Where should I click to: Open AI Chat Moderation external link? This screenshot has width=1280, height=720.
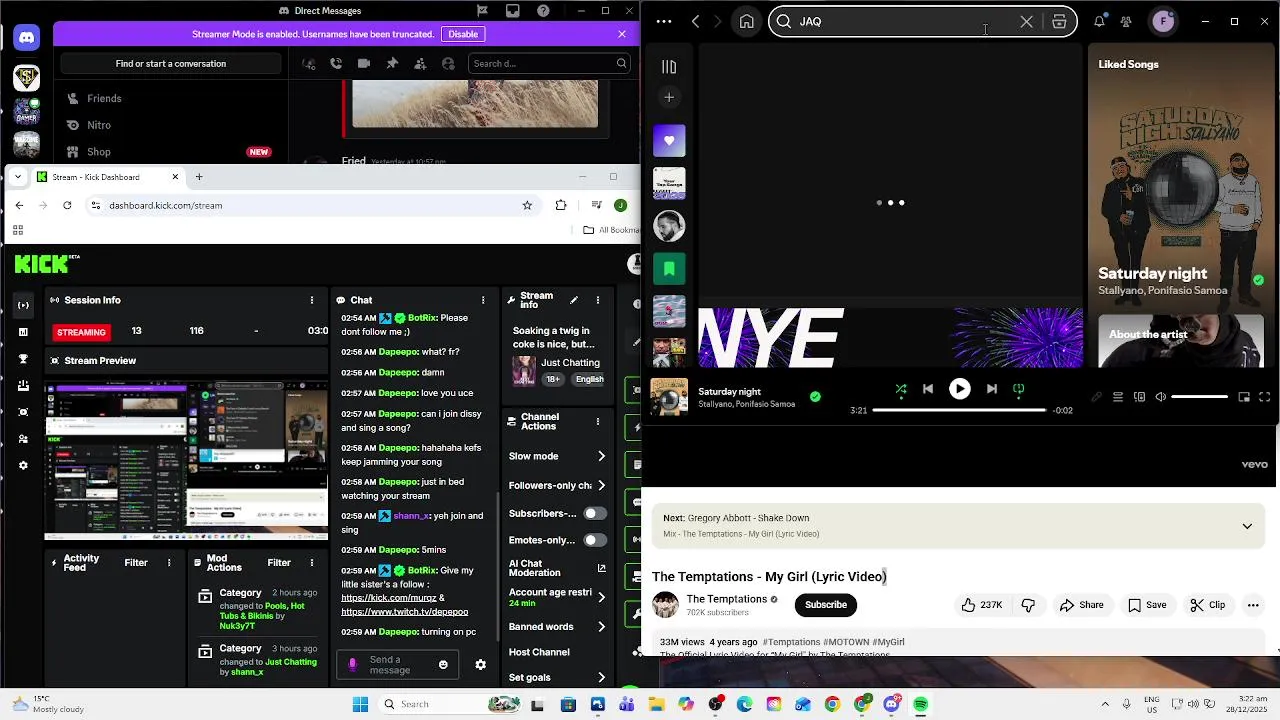click(x=601, y=568)
